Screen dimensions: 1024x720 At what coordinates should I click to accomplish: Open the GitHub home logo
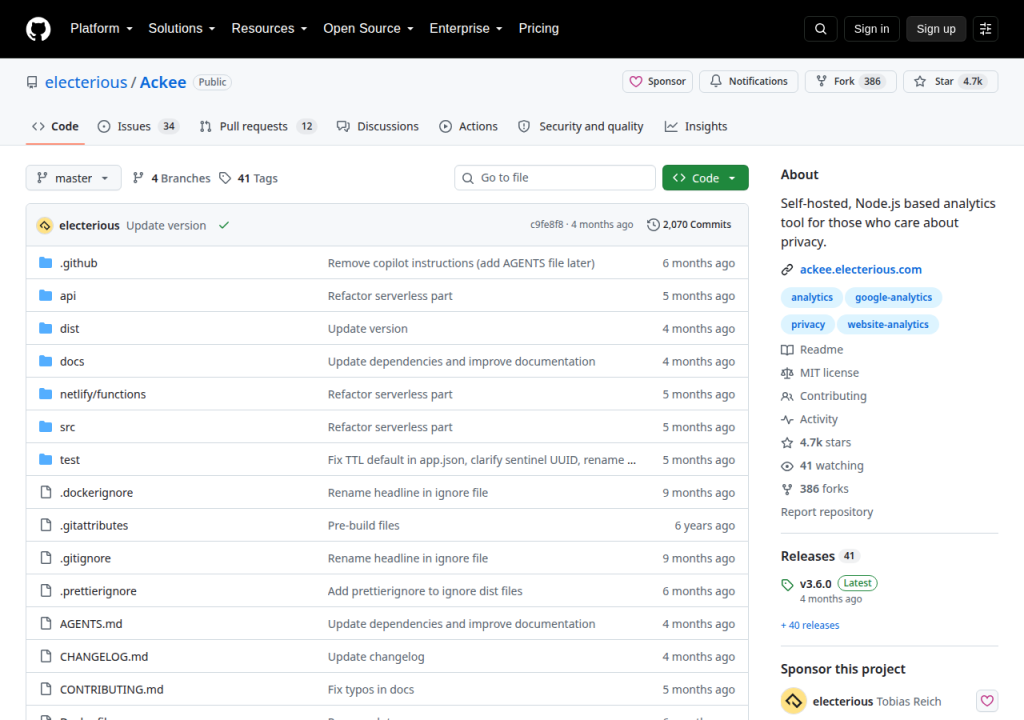38,29
